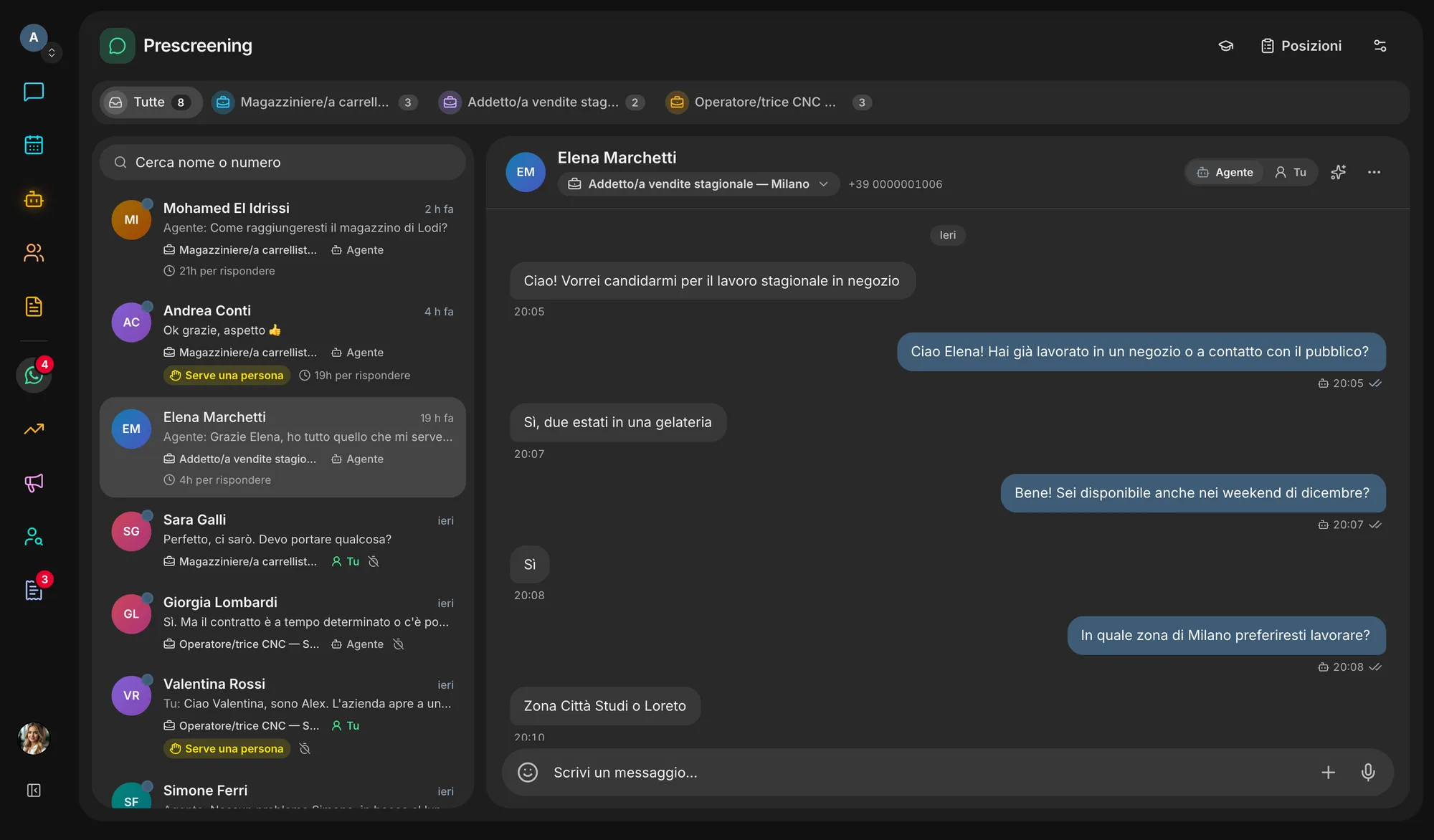
Task: Open the filter settings sliders icon
Action: [x=1380, y=46]
